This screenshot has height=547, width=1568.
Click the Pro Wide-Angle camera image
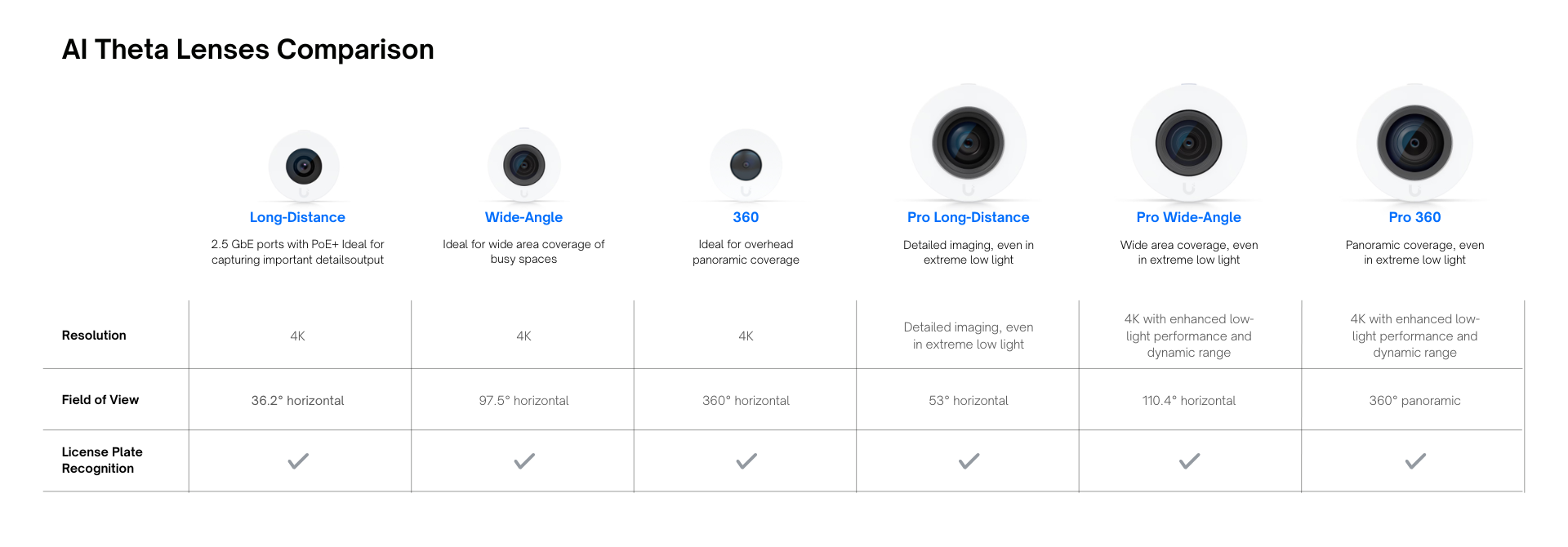1189,143
